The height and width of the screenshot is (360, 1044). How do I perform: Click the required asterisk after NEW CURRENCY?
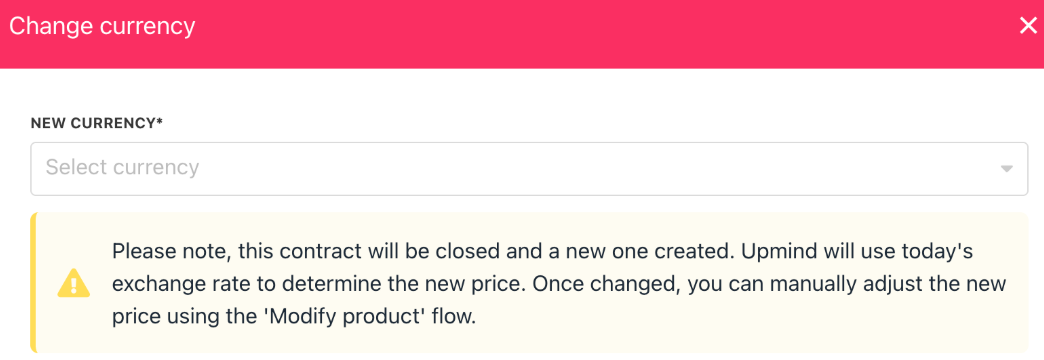click(x=160, y=122)
